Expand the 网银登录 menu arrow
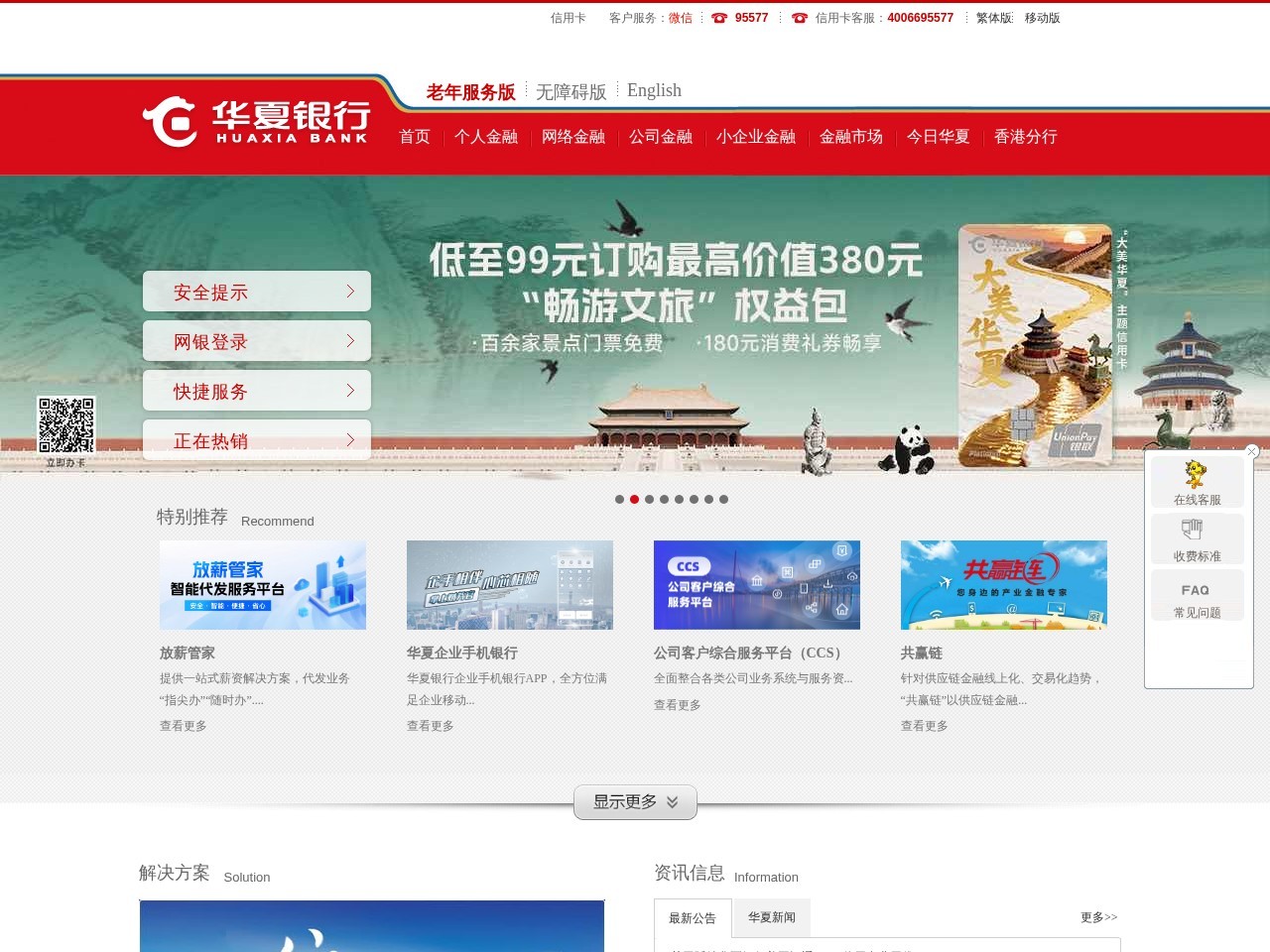The image size is (1270, 952). 350,341
